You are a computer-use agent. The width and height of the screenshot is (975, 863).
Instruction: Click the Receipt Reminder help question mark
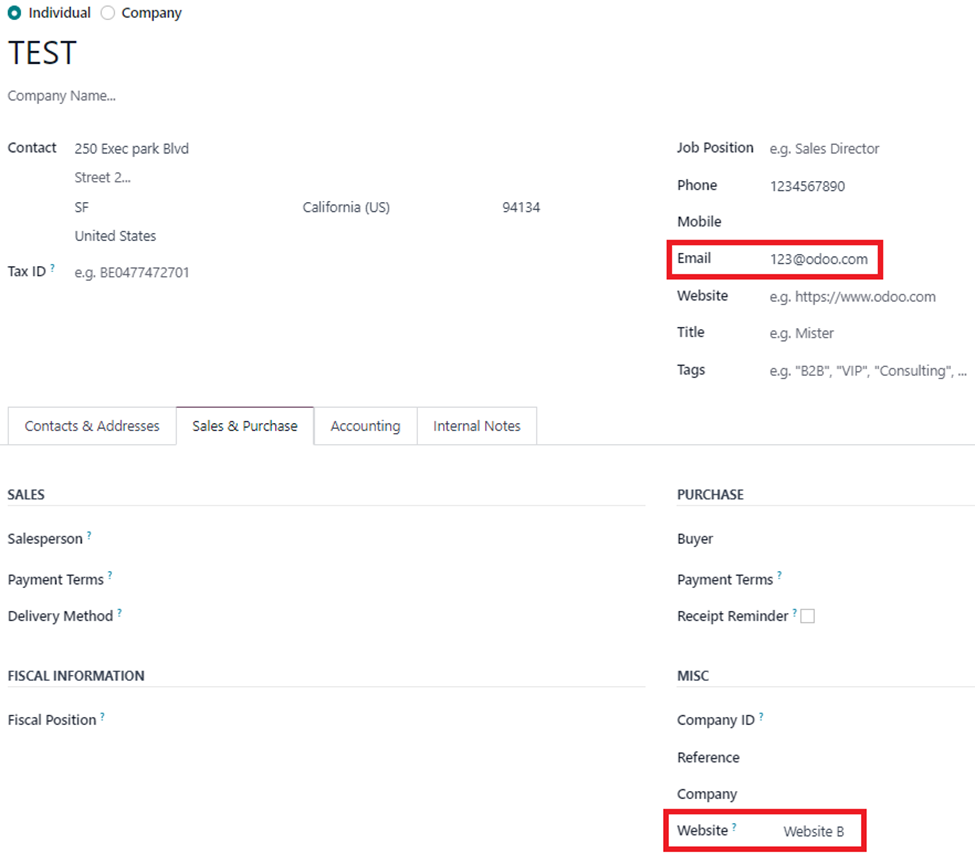tap(794, 612)
